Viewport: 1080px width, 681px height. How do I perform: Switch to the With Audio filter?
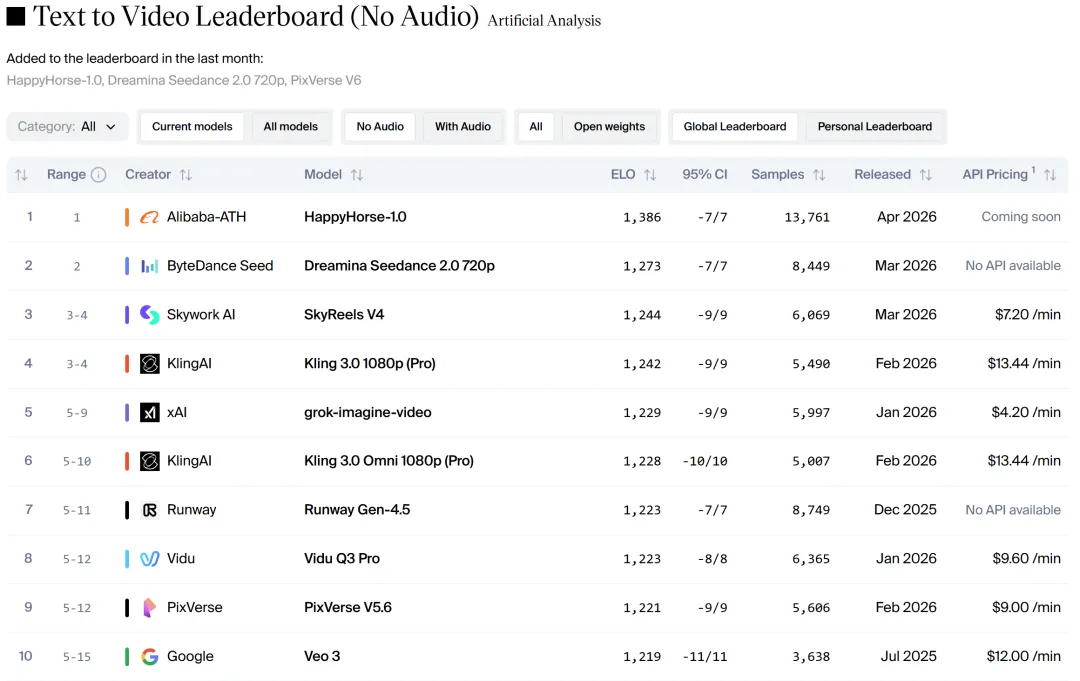pos(462,127)
